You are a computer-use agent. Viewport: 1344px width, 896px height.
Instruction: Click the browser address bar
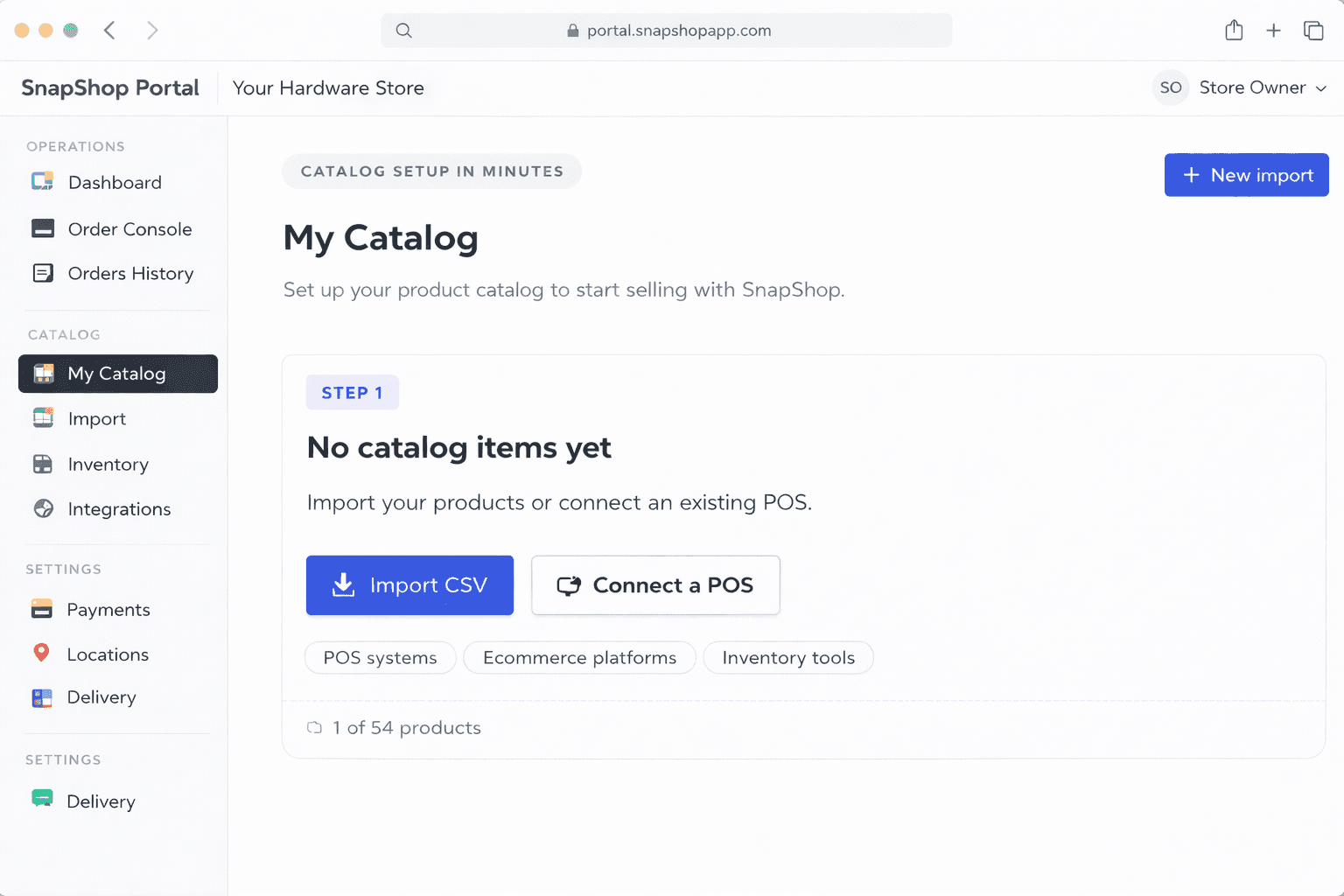pos(667,30)
